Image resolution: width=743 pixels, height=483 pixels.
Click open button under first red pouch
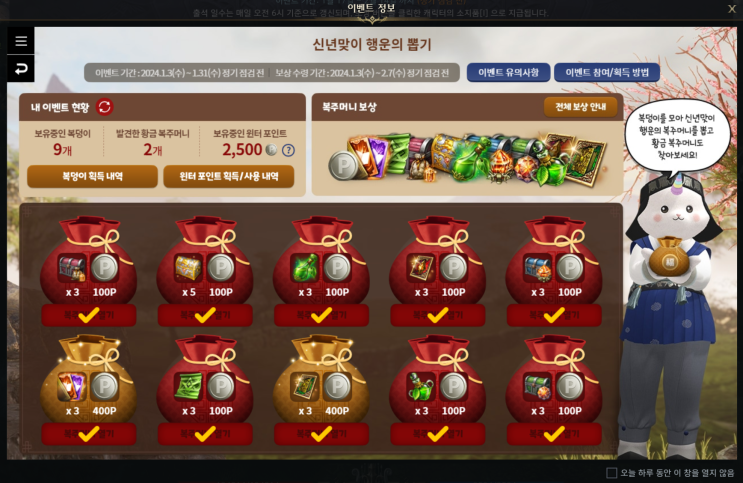coord(89,315)
